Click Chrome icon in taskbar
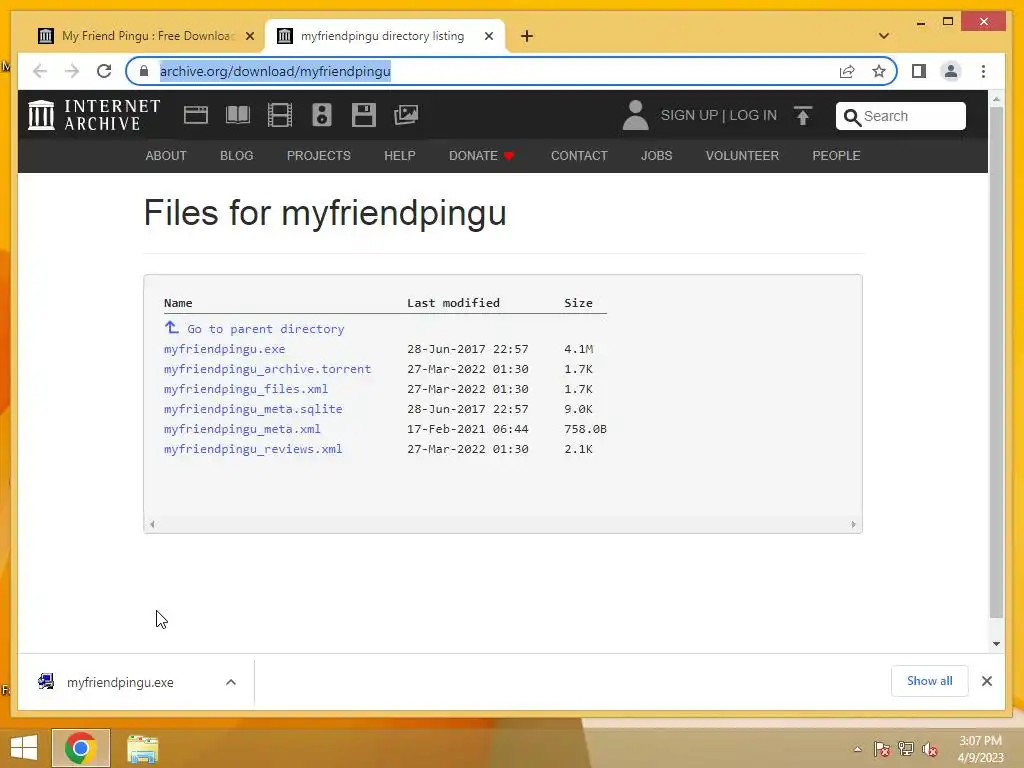This screenshot has width=1024, height=768. (x=81, y=748)
